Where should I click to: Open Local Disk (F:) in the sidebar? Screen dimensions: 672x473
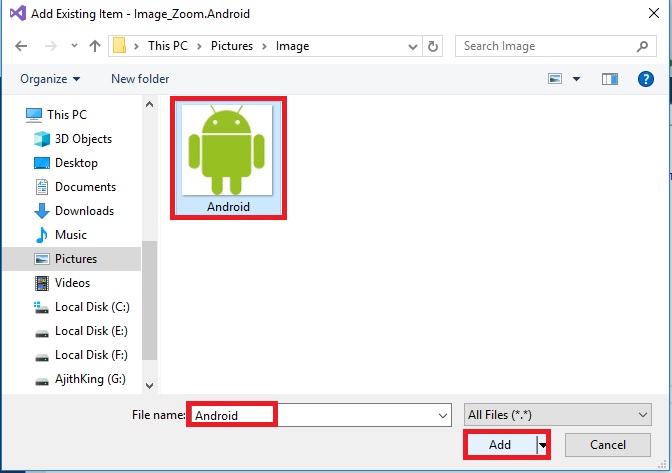pyautogui.click(x=91, y=355)
